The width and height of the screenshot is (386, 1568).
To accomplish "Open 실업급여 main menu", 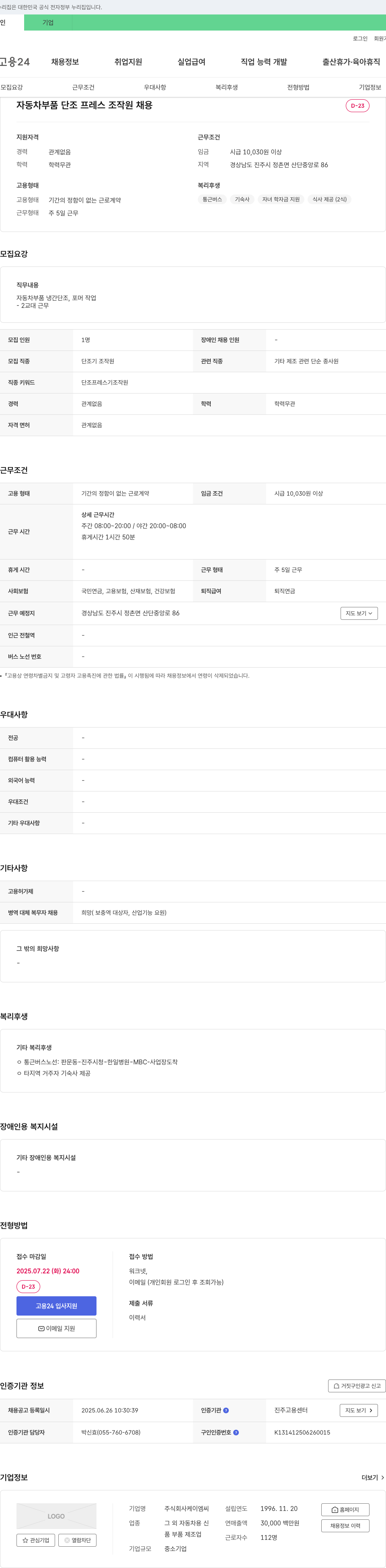I will click(x=191, y=62).
